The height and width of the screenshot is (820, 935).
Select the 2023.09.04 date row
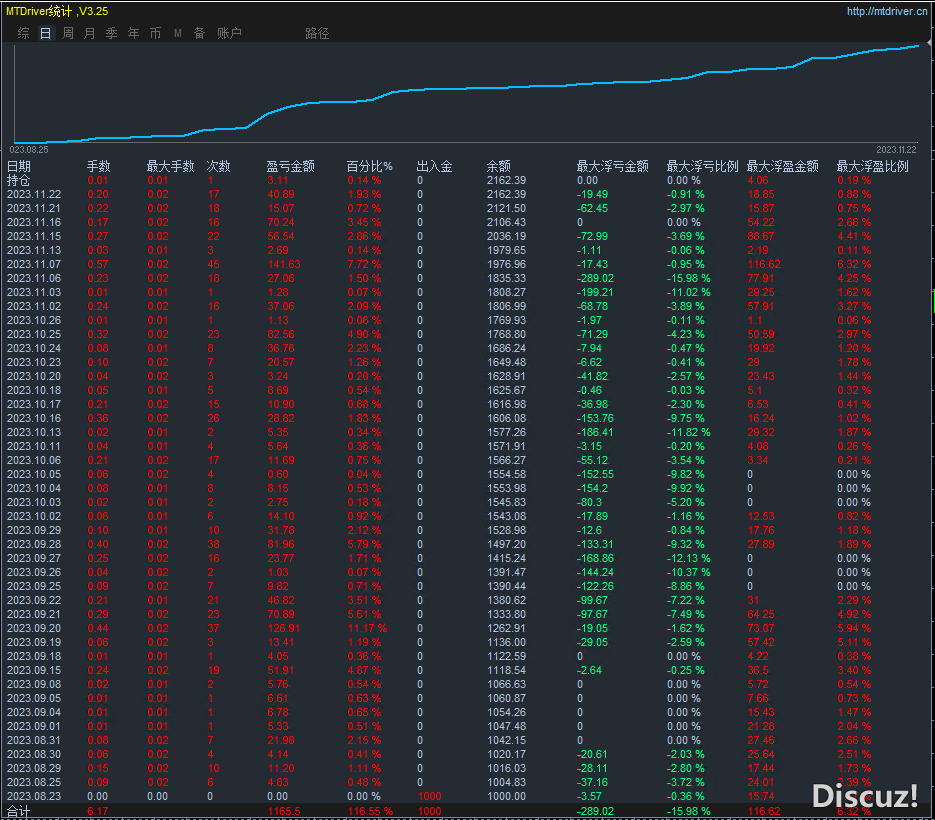(x=34, y=713)
